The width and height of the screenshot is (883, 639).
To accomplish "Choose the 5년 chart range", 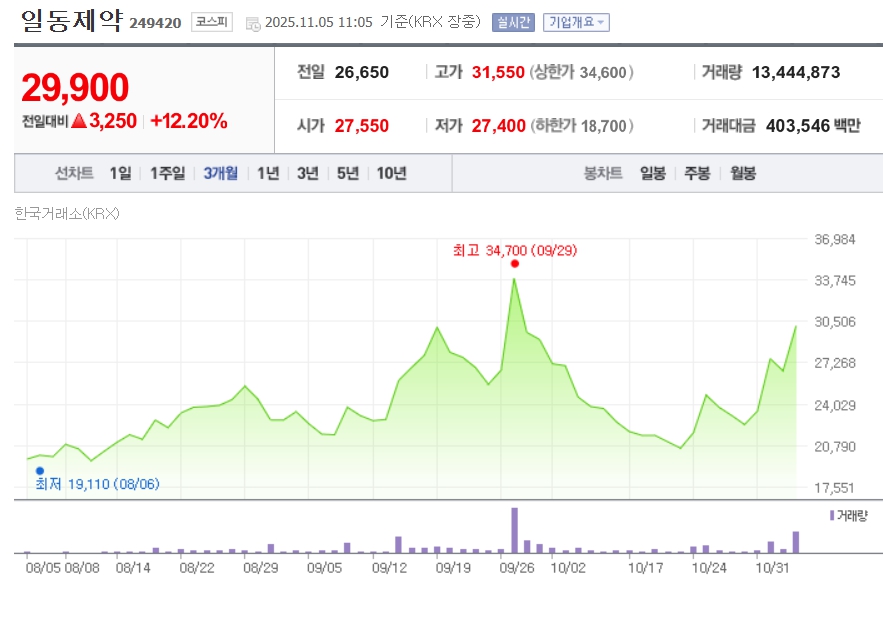I will coord(348,173).
